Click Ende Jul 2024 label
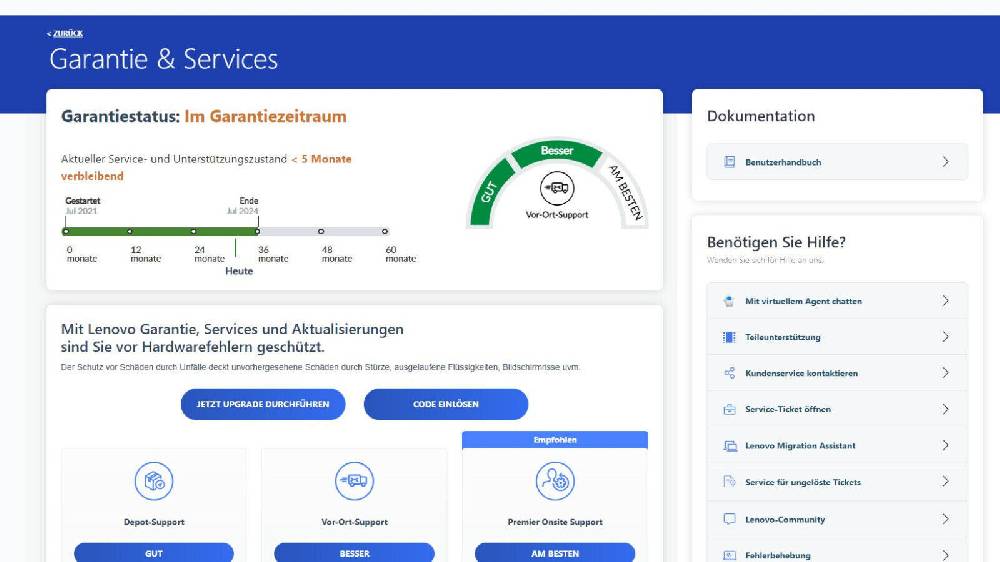Image resolution: width=1000 pixels, height=562 pixels. [x=243, y=205]
